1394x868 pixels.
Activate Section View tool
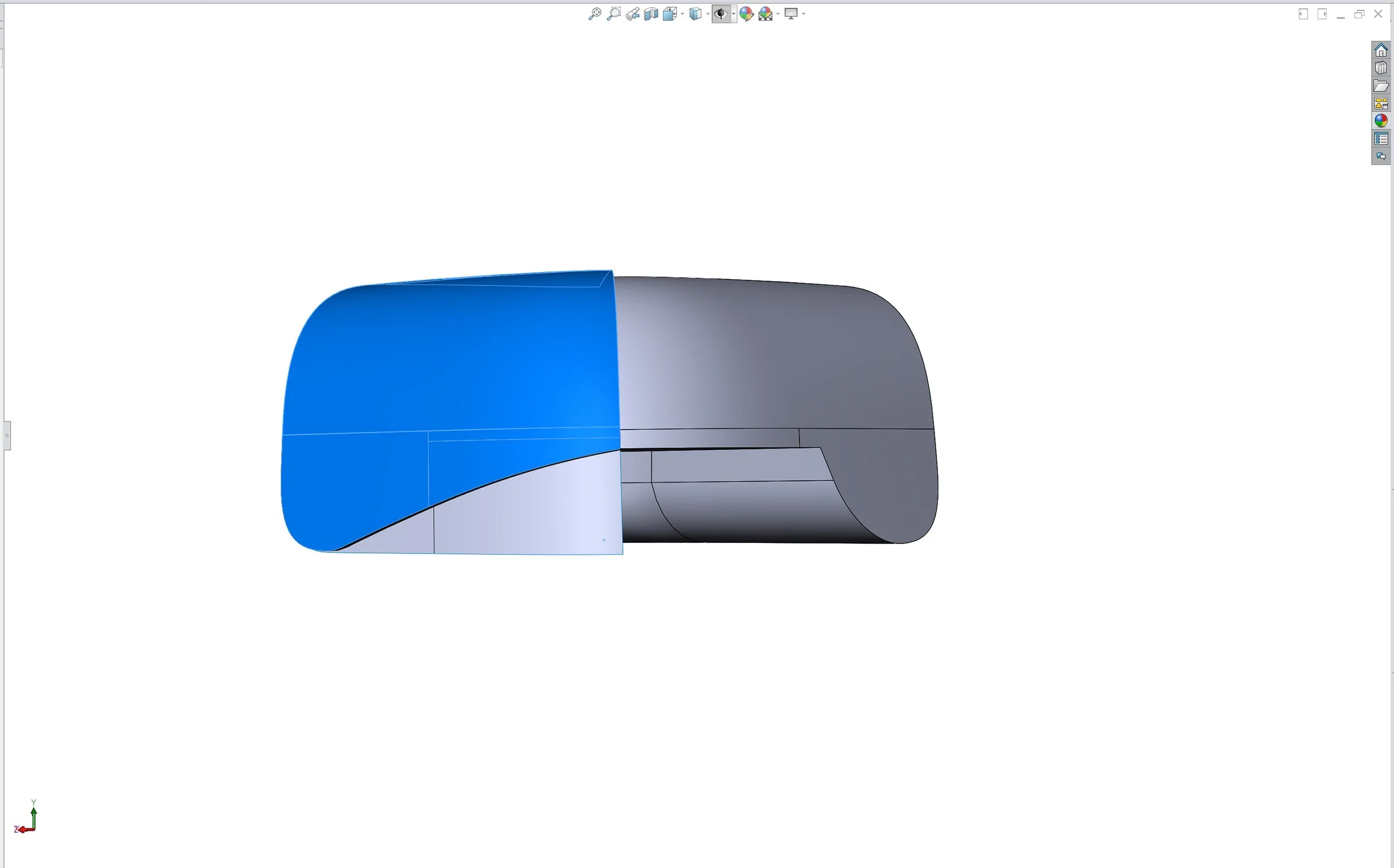click(x=651, y=14)
